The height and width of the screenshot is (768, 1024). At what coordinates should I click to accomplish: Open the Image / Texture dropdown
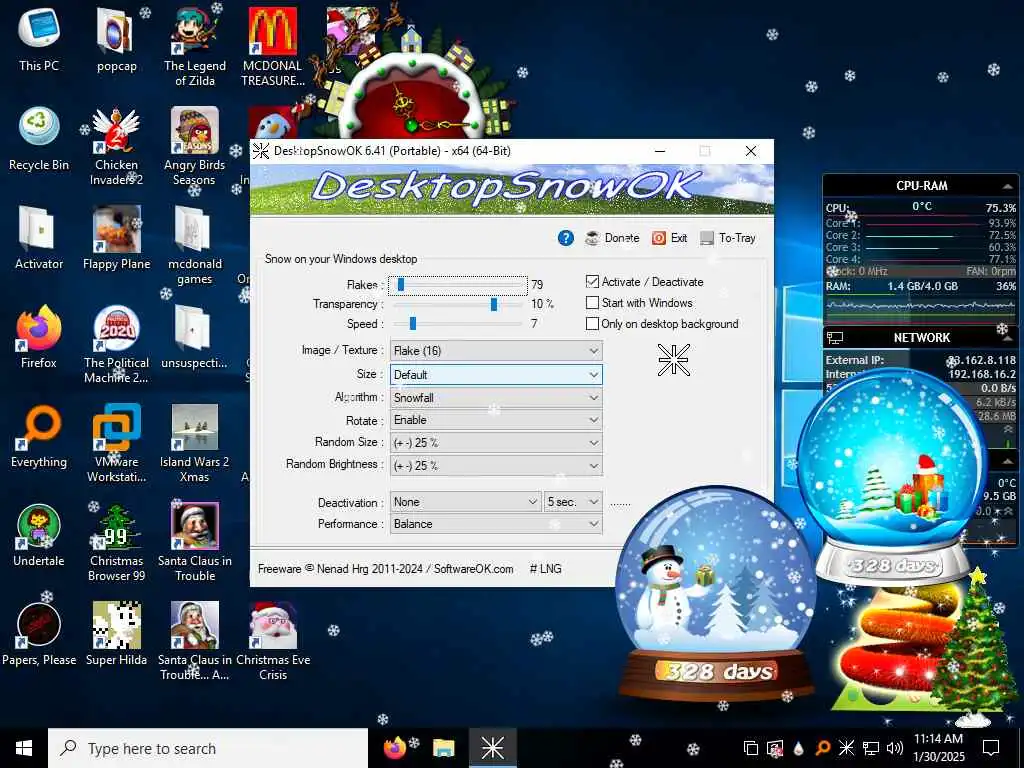click(496, 351)
